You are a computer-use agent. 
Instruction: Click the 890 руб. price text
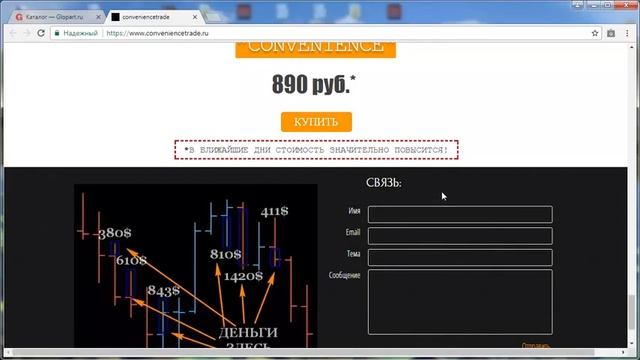pyautogui.click(x=313, y=84)
